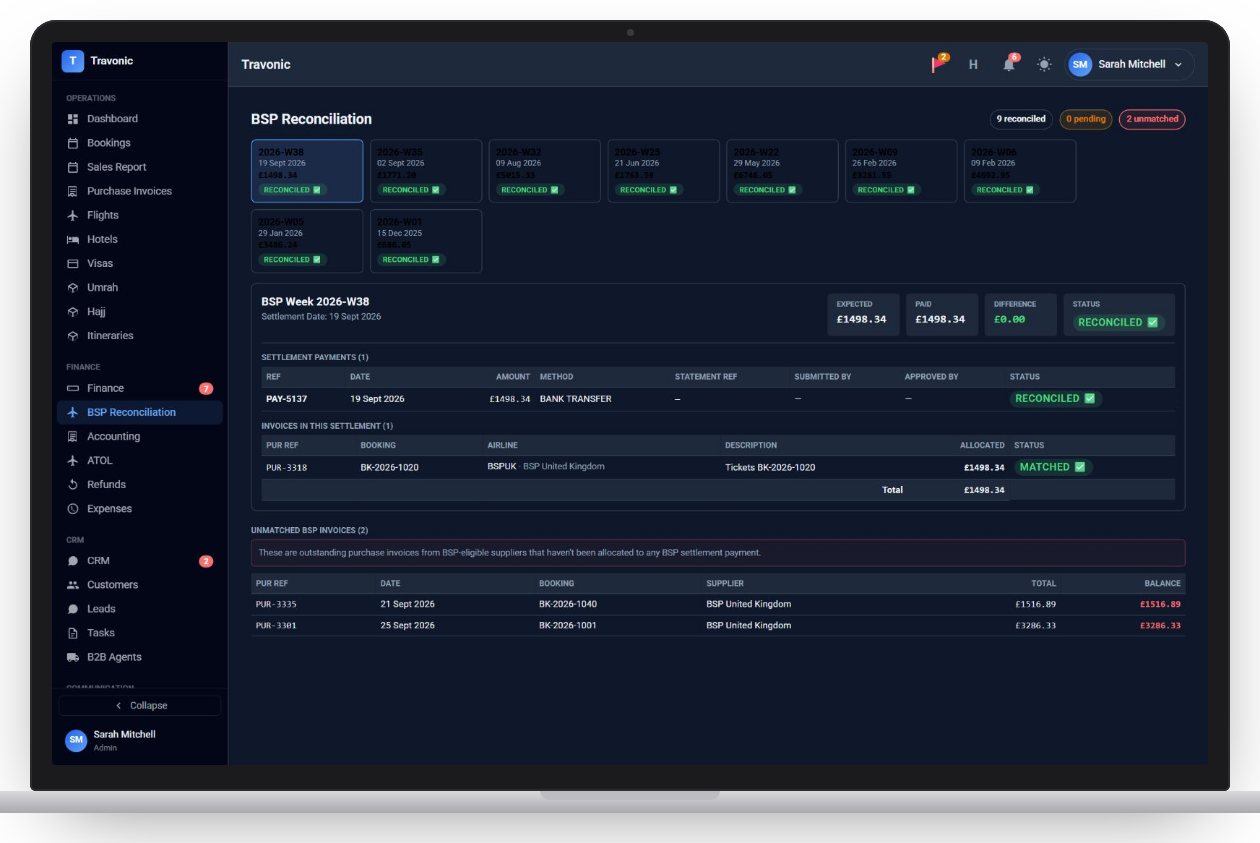Open the notifications bell
The image size is (1260, 843).
pyautogui.click(x=1009, y=64)
